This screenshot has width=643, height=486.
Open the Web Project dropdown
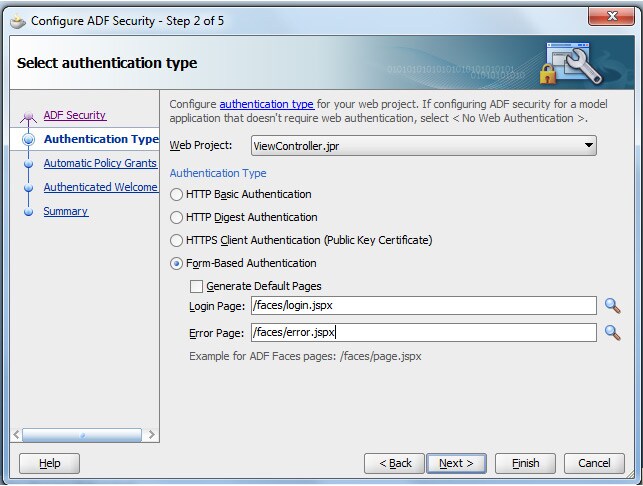coord(424,146)
